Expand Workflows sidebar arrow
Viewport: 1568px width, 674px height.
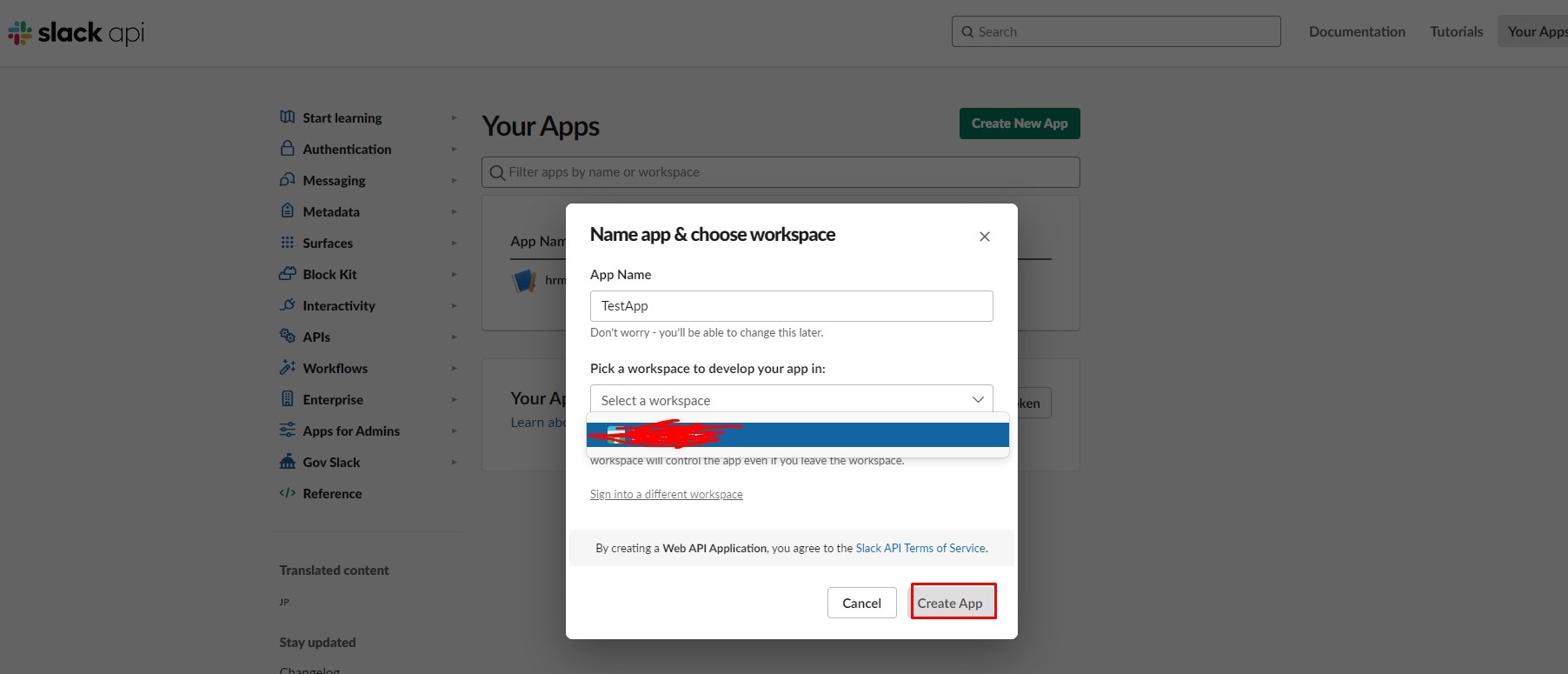click(454, 369)
